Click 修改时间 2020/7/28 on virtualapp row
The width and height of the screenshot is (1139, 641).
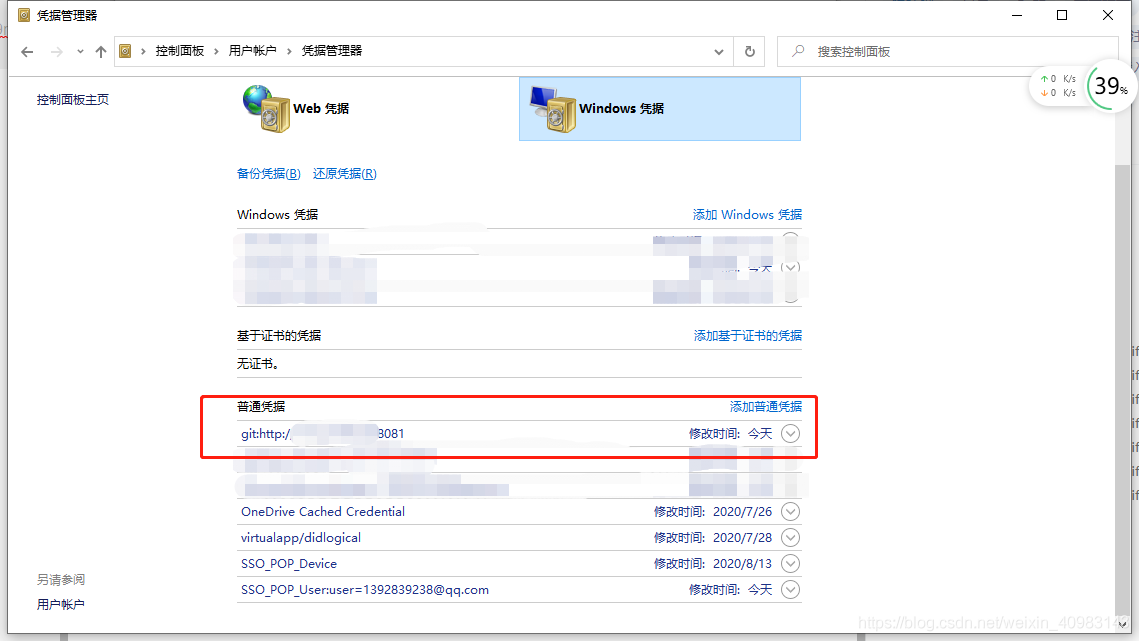coord(713,538)
